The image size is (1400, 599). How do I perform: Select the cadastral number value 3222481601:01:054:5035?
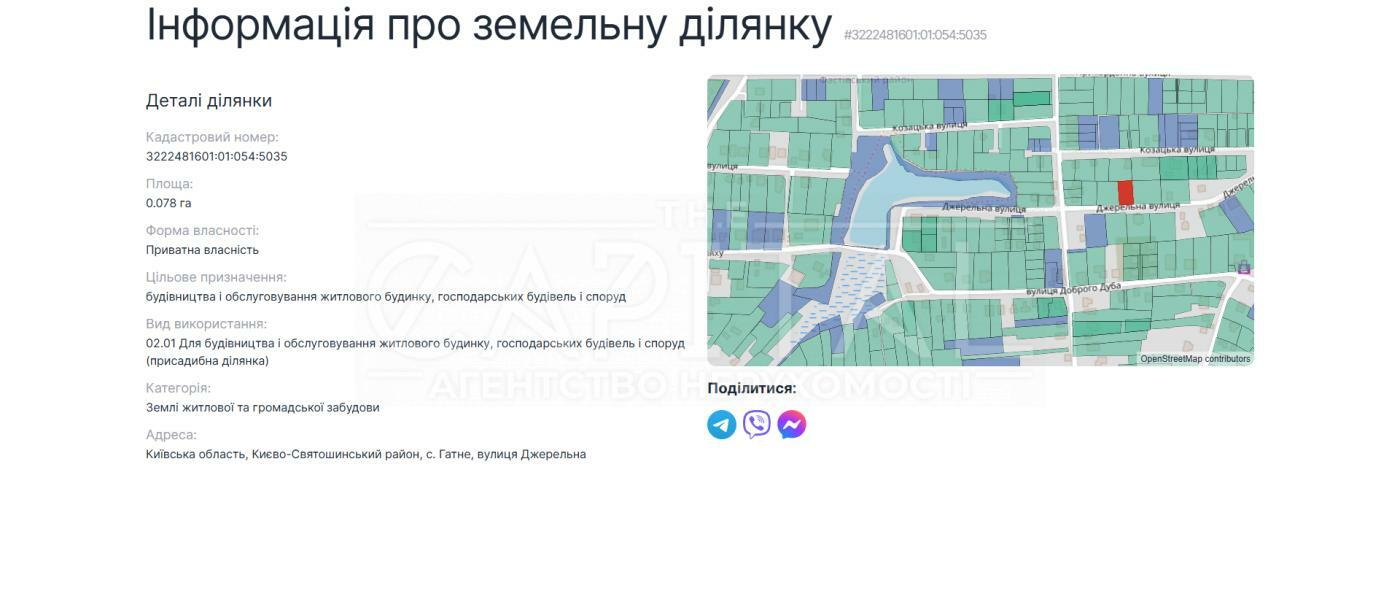217,156
